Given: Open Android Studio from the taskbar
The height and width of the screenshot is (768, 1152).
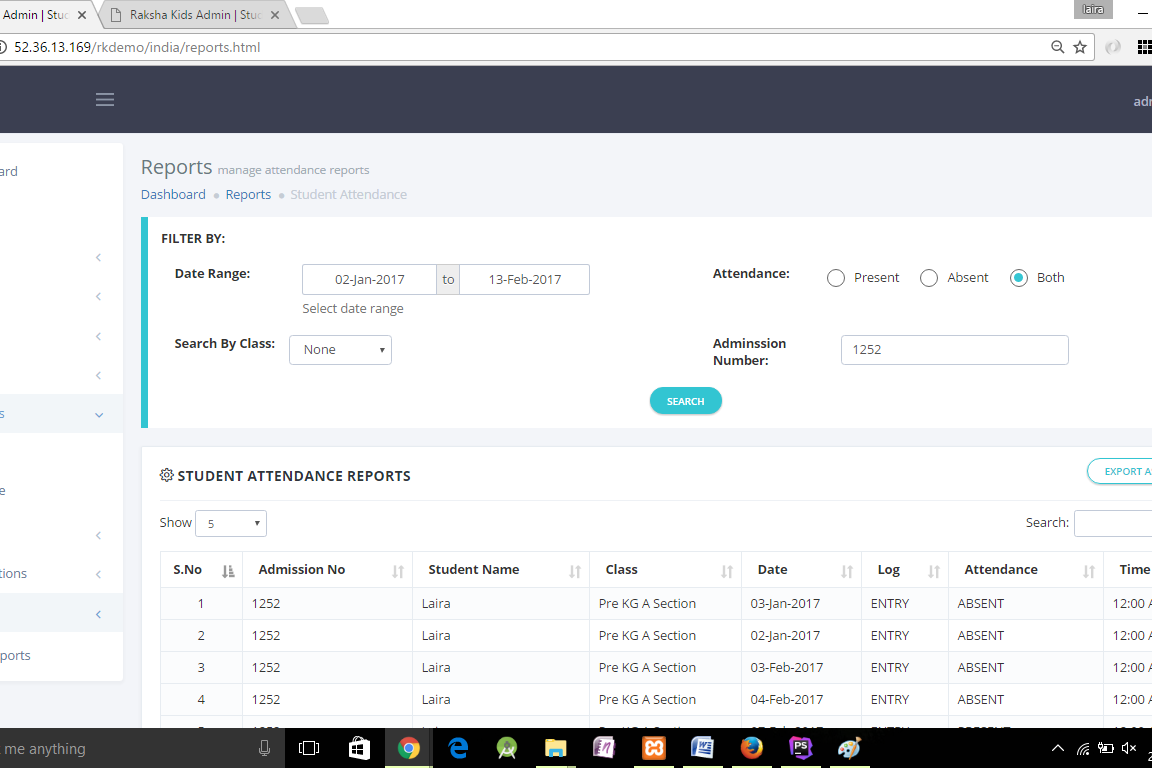Looking at the screenshot, I should point(507,748).
